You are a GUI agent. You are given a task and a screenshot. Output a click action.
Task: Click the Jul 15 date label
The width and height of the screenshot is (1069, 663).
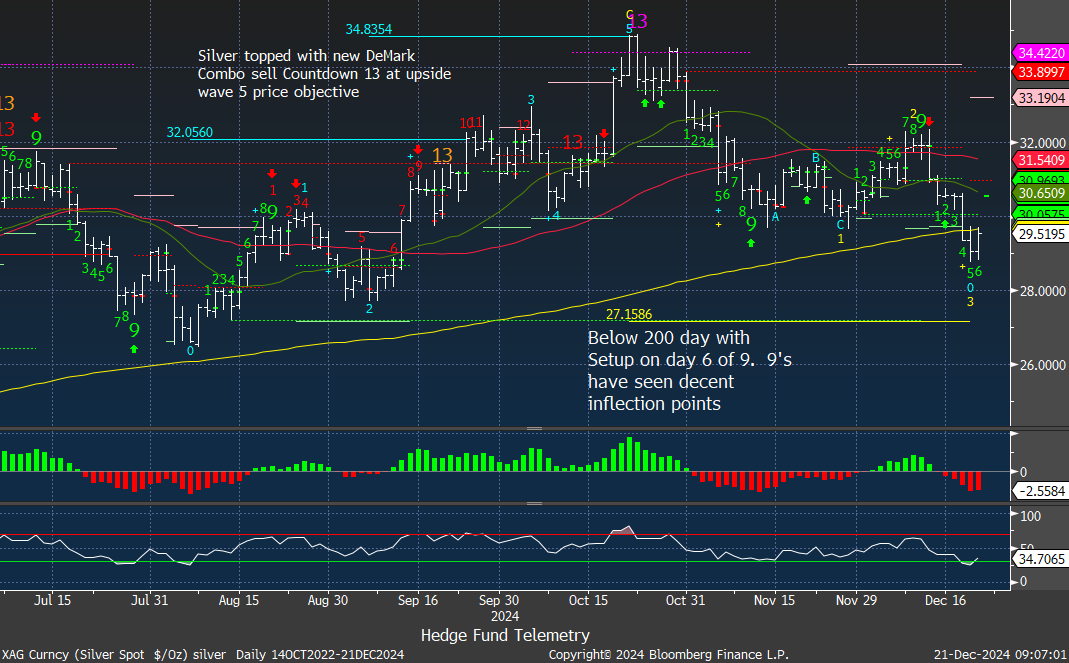point(52,600)
